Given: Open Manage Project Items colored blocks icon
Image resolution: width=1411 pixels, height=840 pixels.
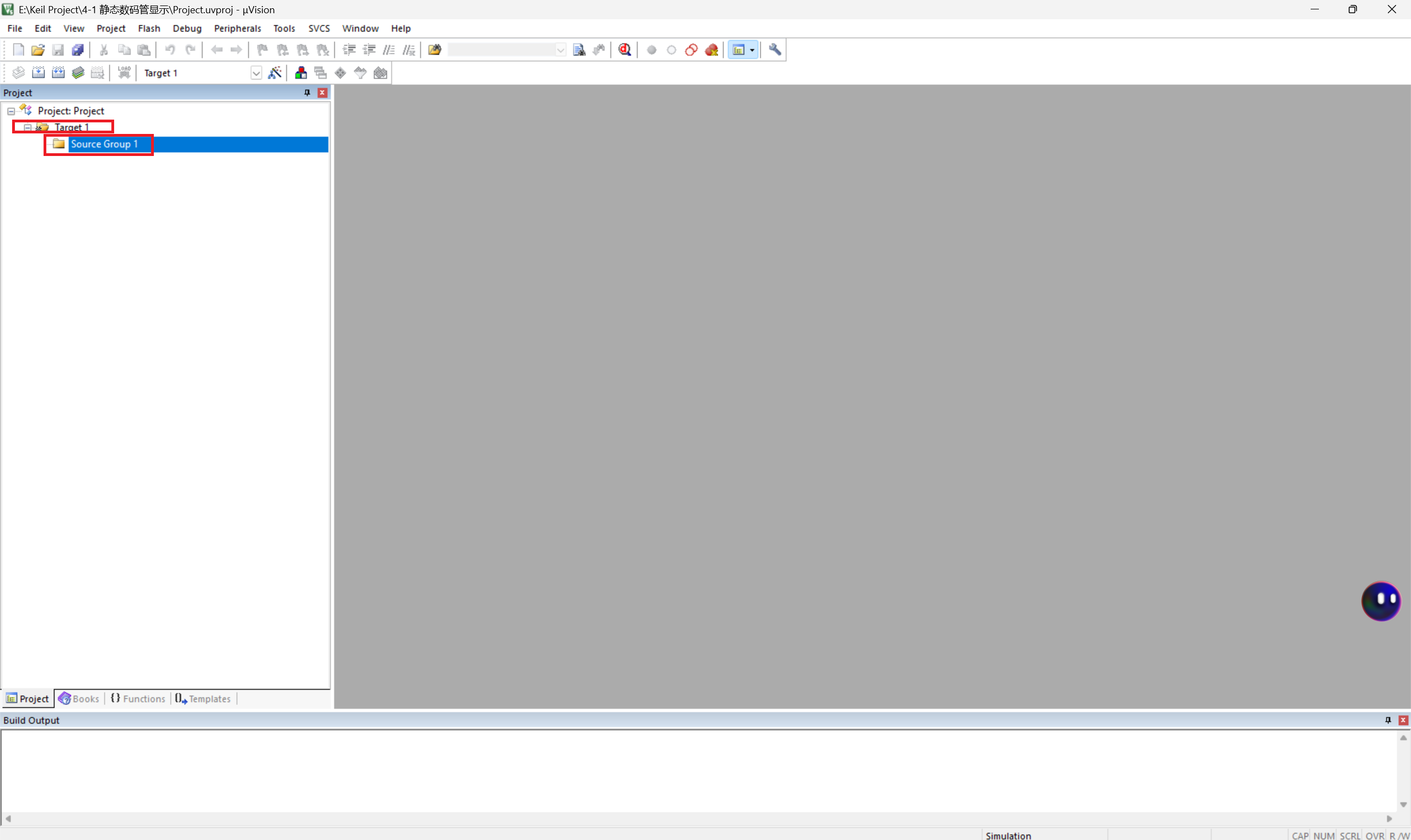Looking at the screenshot, I should click(301, 73).
